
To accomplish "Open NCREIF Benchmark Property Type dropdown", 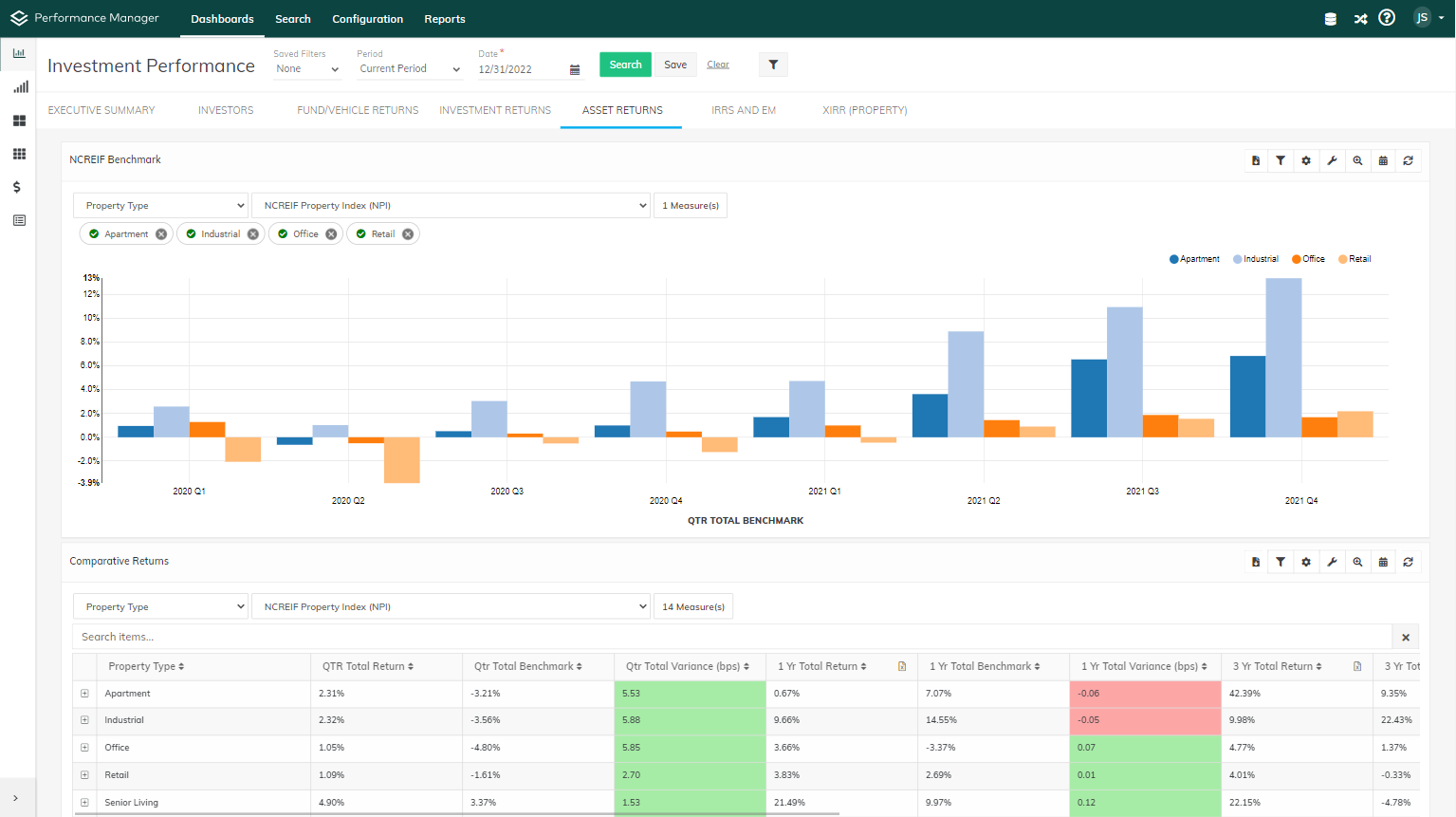I will click(x=161, y=206).
